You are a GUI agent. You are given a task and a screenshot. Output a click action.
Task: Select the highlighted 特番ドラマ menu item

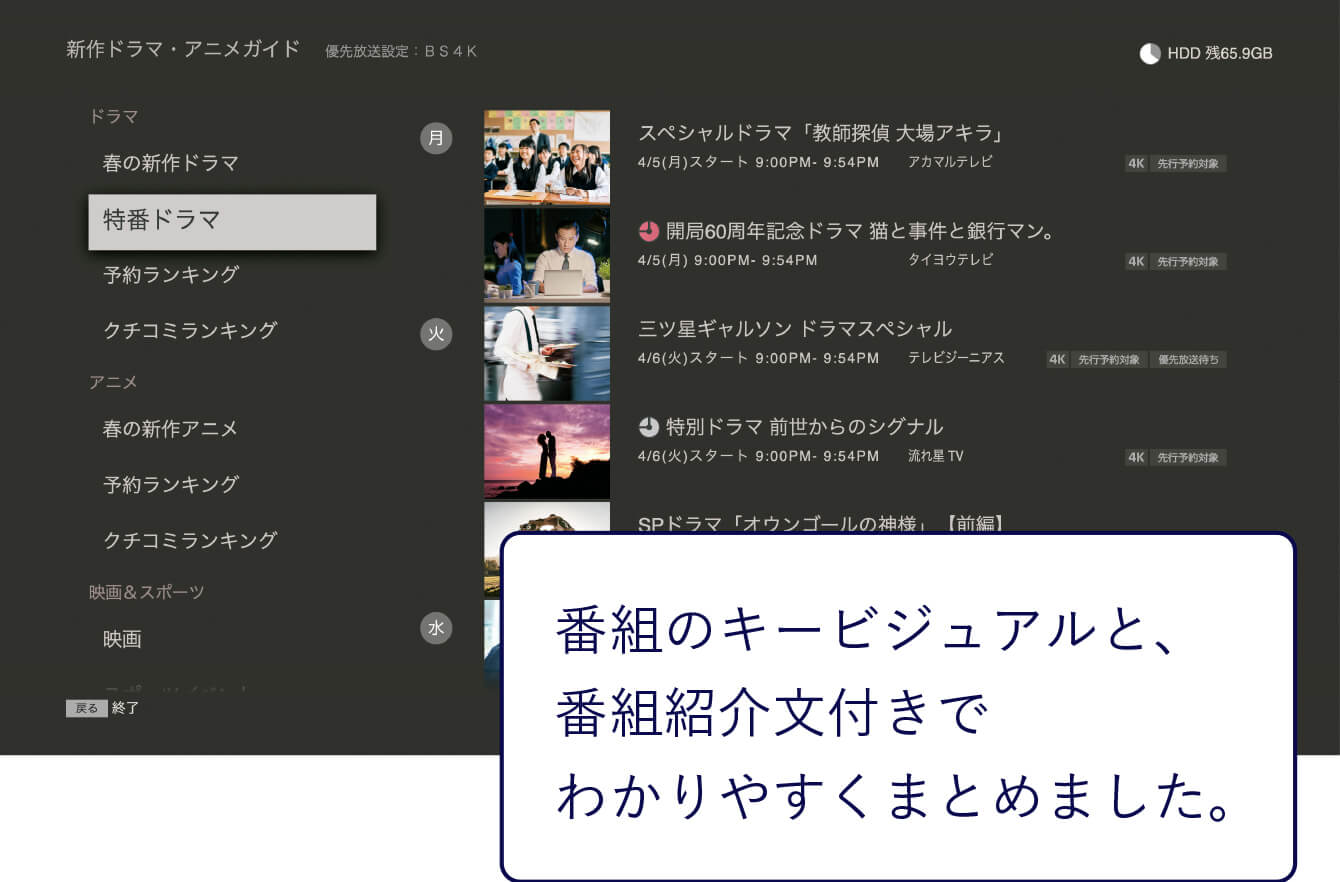pyautogui.click(x=232, y=222)
